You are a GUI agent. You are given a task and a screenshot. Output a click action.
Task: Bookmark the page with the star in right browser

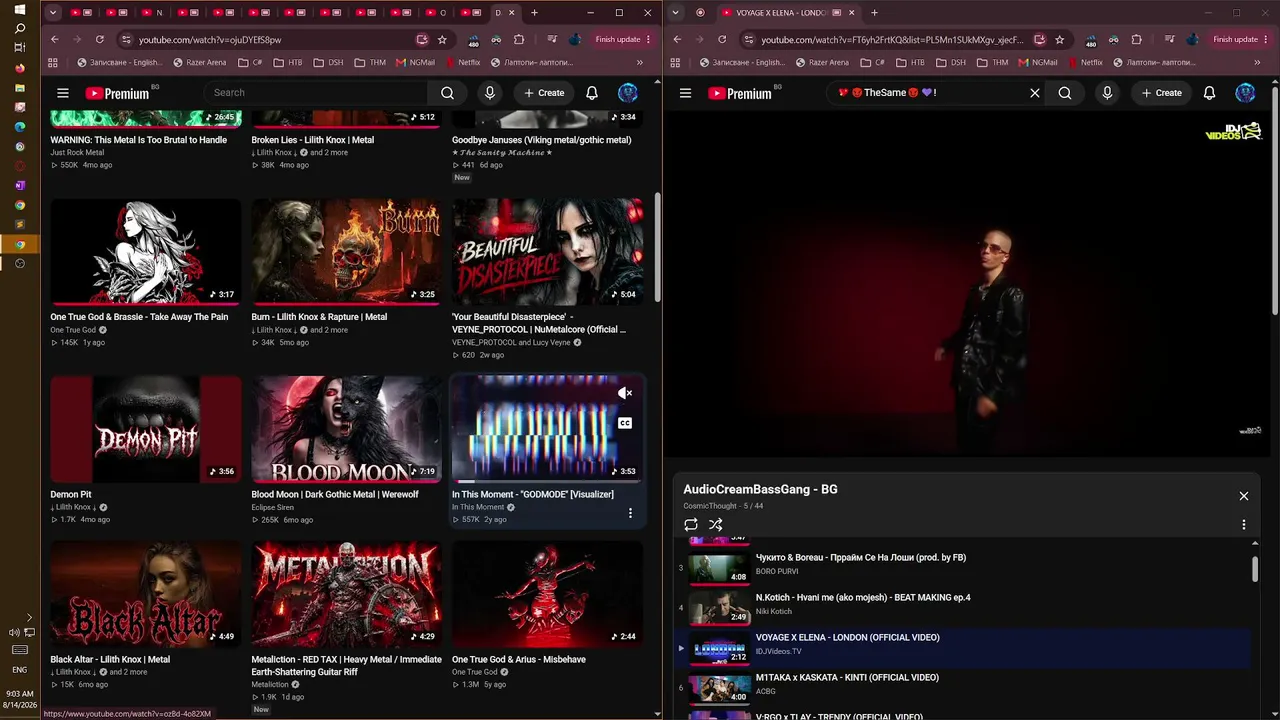1060,39
